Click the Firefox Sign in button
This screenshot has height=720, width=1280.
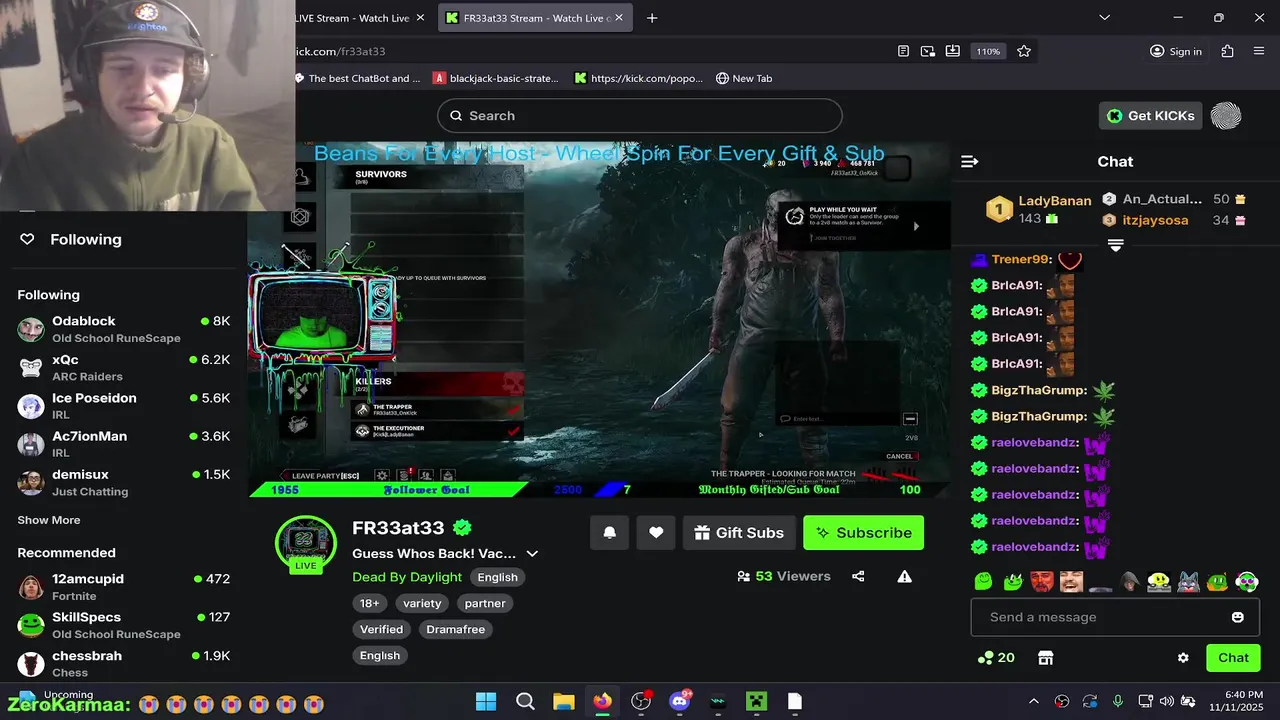(1176, 51)
